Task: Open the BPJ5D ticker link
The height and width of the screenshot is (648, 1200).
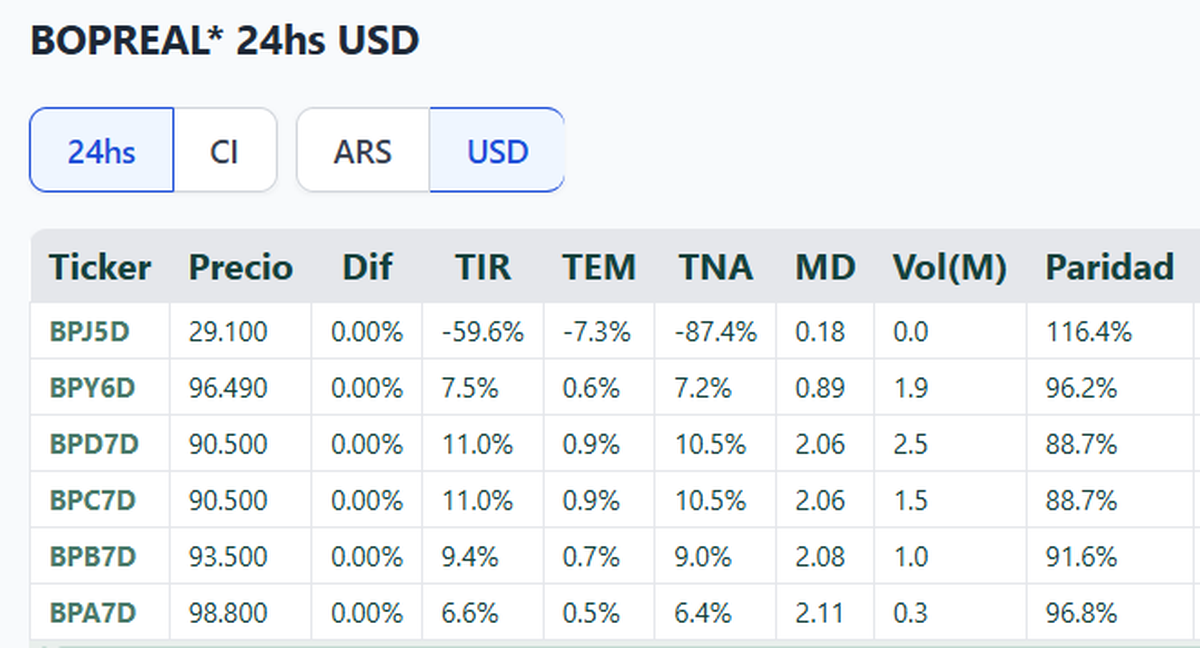Action: coord(90,331)
